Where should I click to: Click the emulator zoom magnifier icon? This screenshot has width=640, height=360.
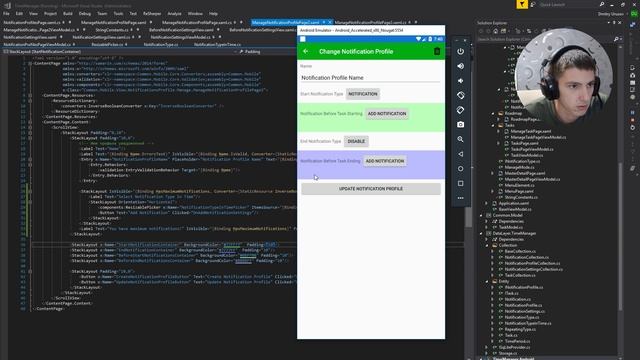[460, 139]
